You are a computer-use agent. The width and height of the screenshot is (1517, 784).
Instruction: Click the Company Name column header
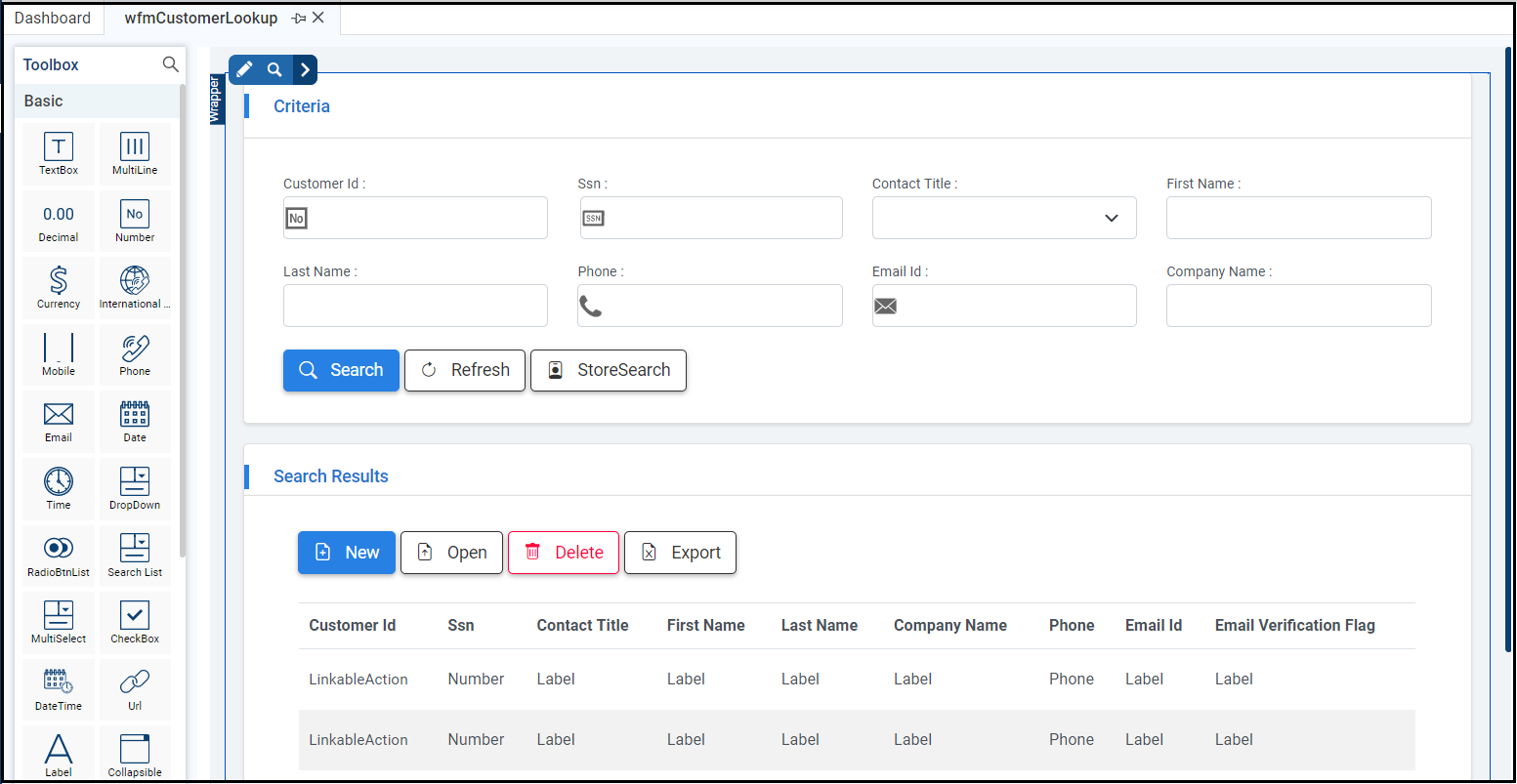(x=950, y=626)
